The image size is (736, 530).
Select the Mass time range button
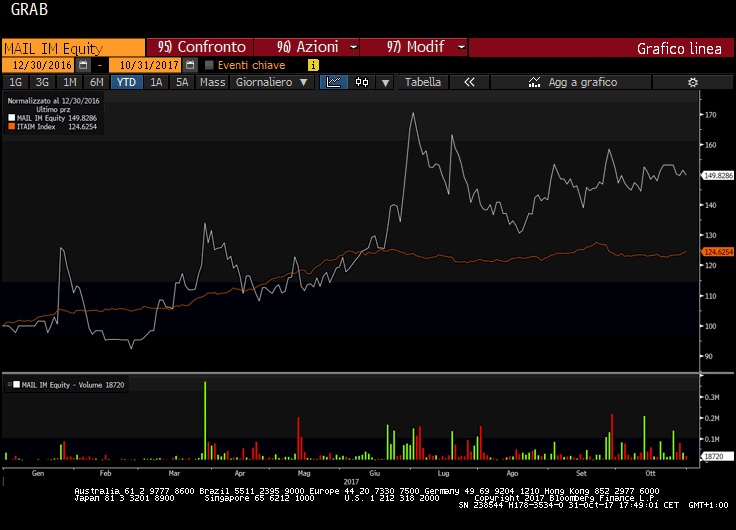pos(212,82)
